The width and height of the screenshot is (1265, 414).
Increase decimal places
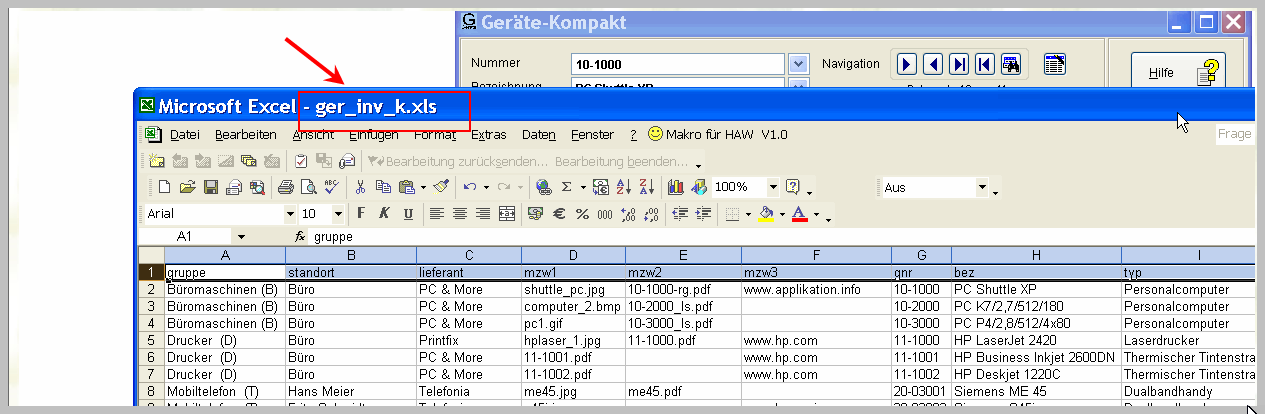(629, 213)
